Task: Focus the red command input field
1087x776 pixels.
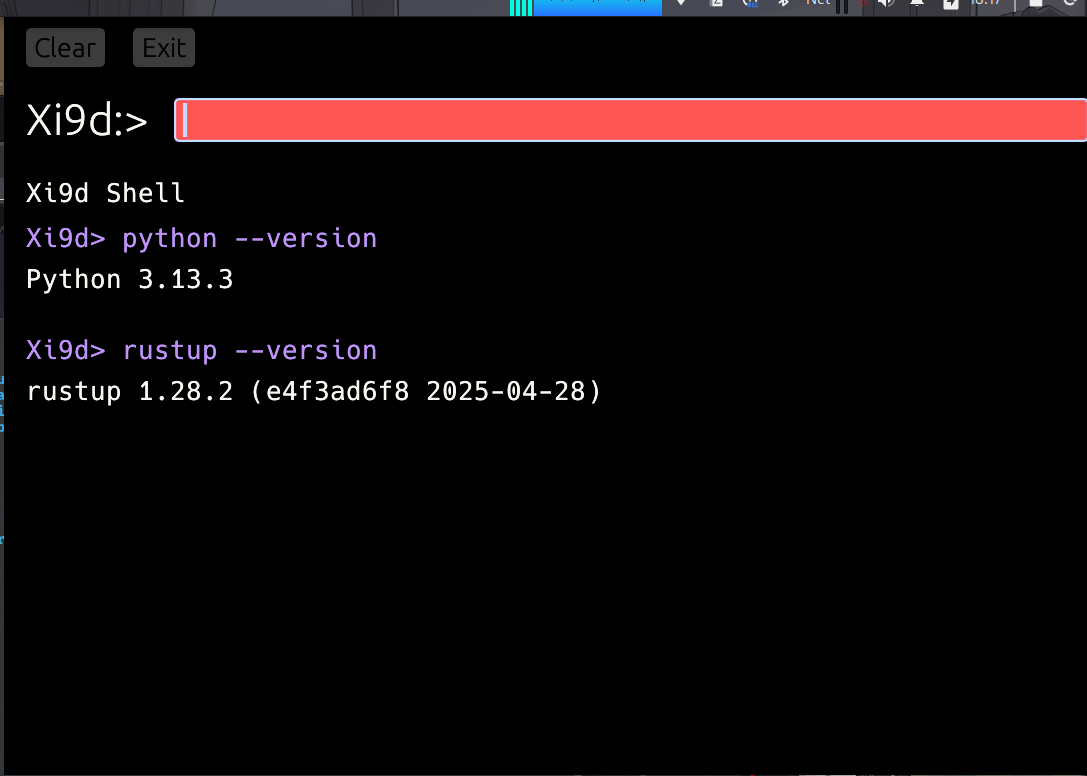Action: coord(630,120)
